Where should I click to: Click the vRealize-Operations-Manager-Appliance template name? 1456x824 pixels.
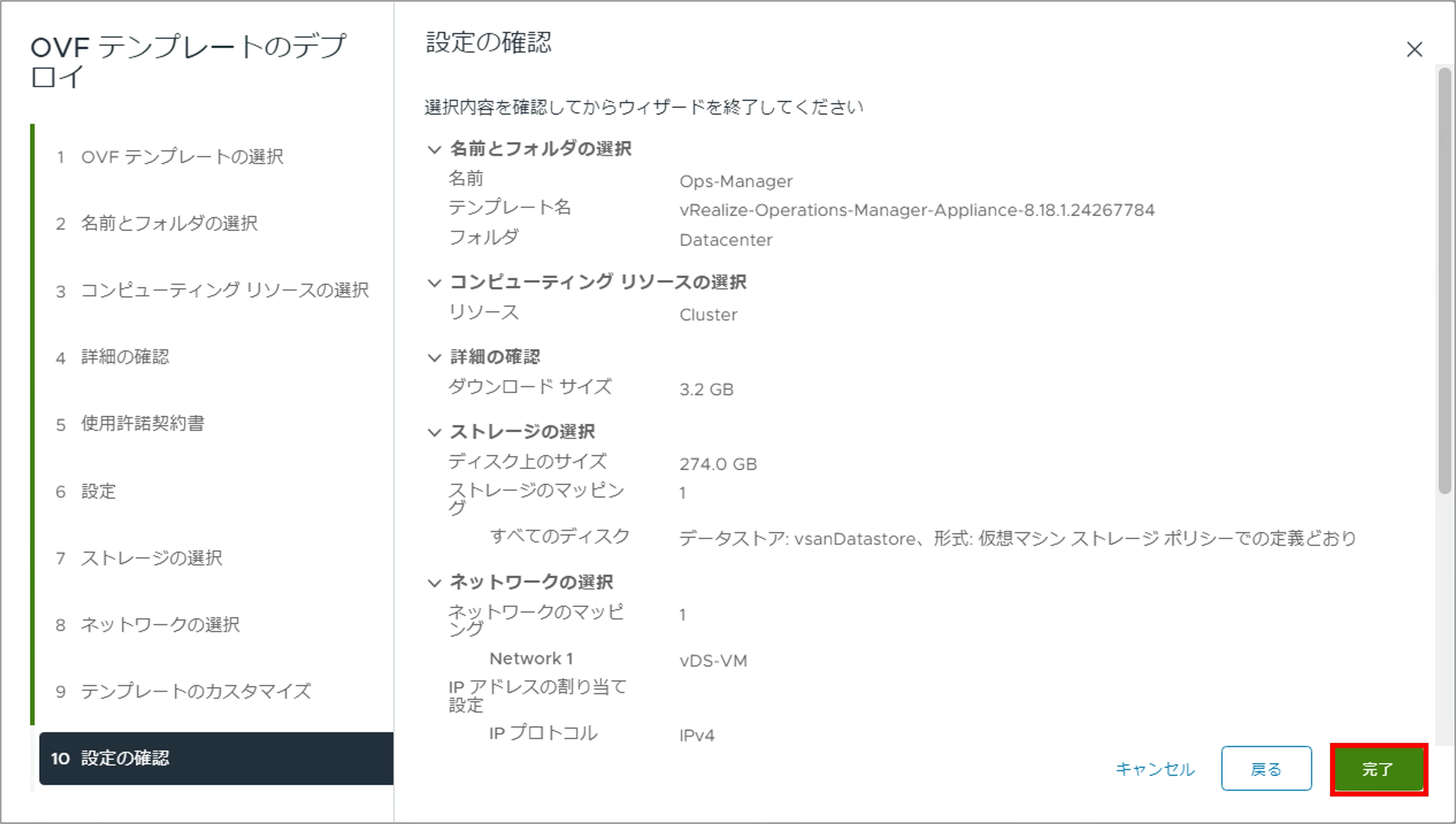coord(917,211)
